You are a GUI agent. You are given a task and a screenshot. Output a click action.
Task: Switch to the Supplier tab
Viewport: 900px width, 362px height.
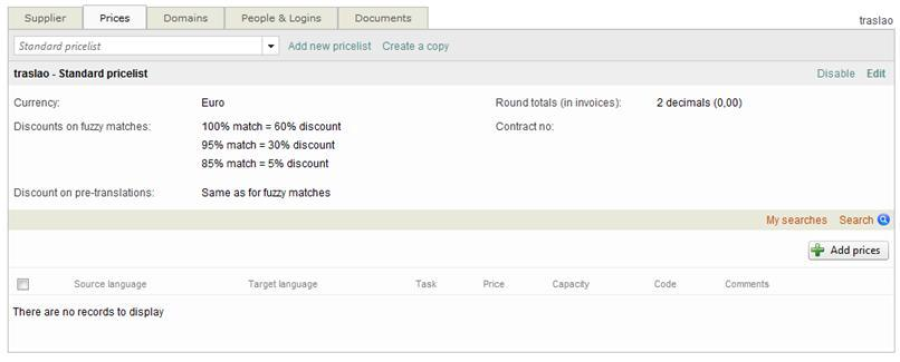tap(45, 18)
